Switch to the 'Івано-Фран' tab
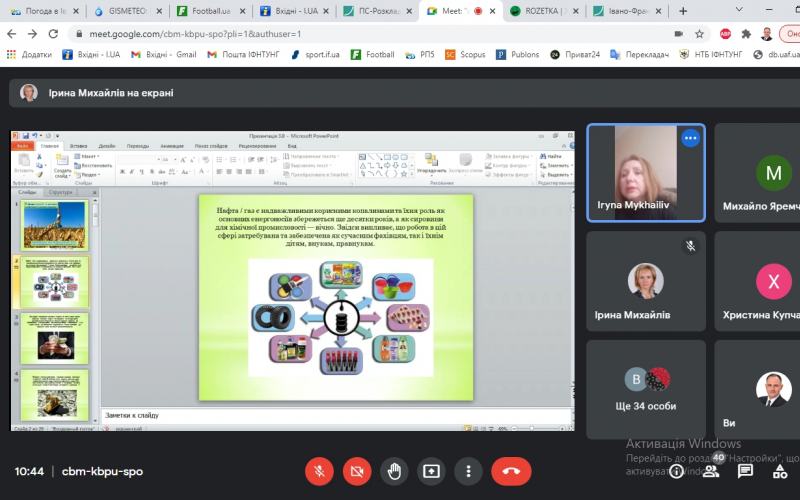The width and height of the screenshot is (800, 500). pyautogui.click(x=627, y=11)
